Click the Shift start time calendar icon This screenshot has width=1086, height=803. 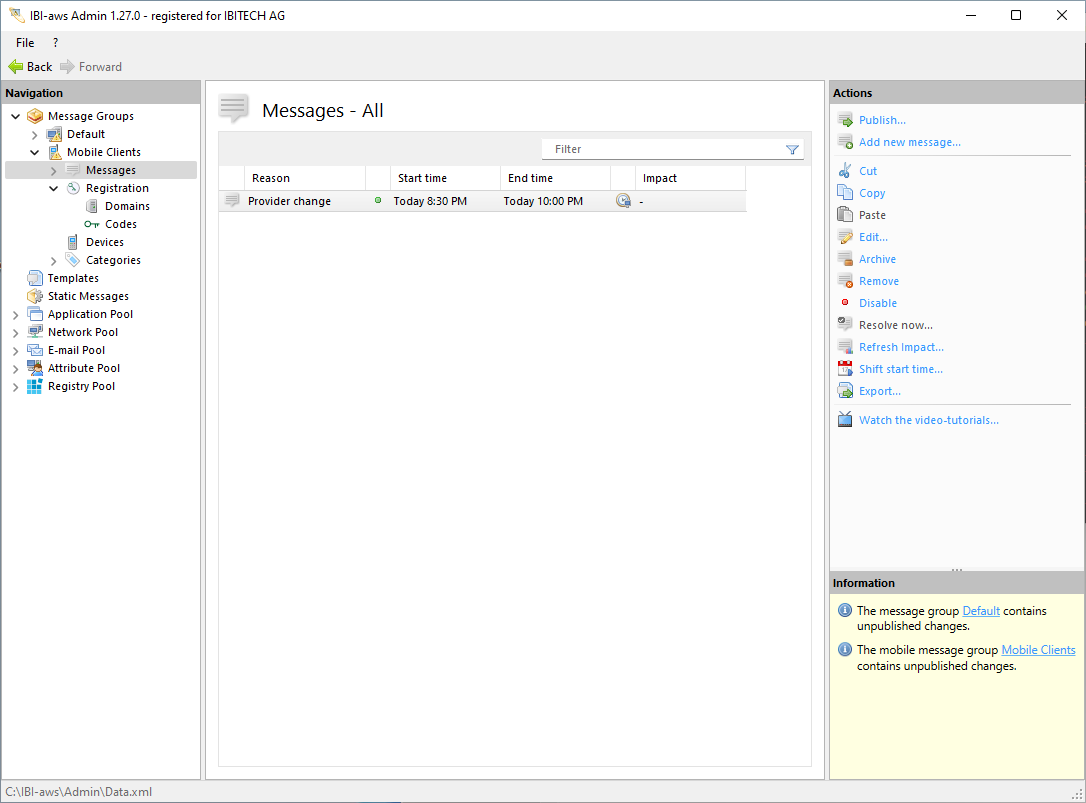[845, 369]
